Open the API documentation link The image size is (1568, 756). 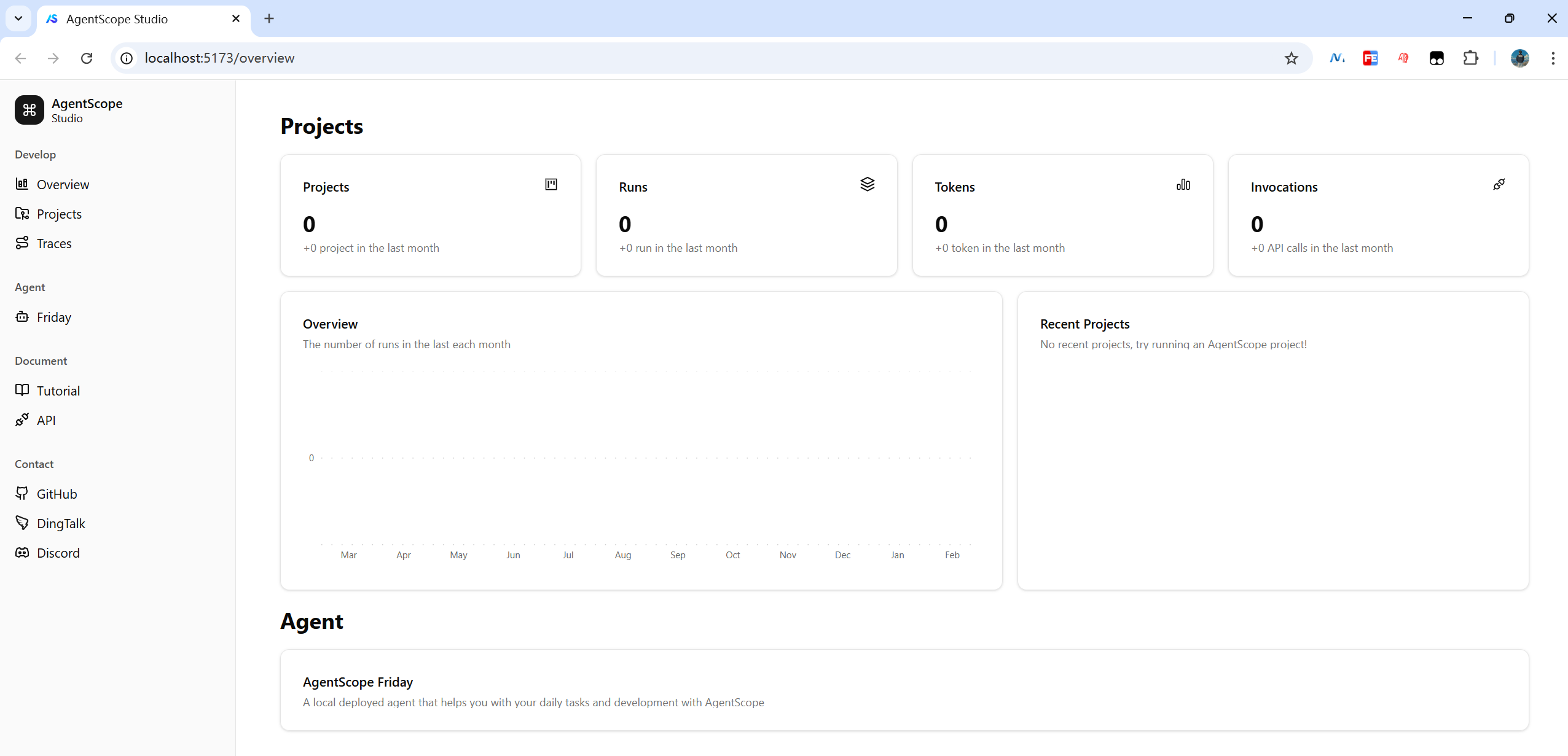[x=45, y=421]
